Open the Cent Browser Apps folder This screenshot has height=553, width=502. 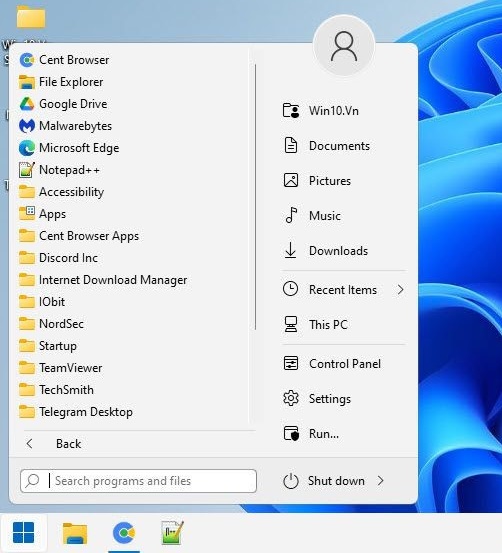click(79, 236)
